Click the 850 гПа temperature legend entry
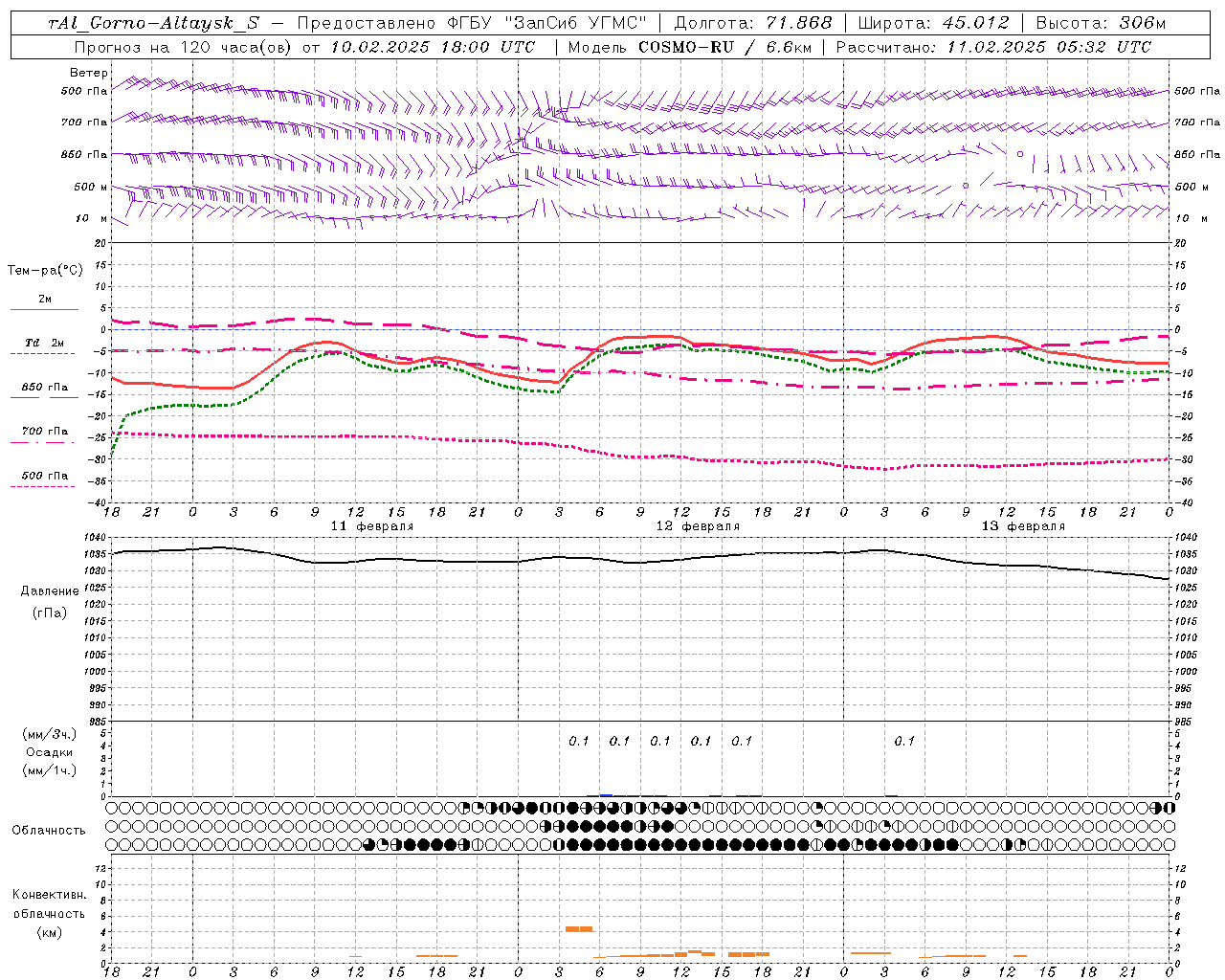The width and height of the screenshot is (1225, 980). tap(45, 388)
